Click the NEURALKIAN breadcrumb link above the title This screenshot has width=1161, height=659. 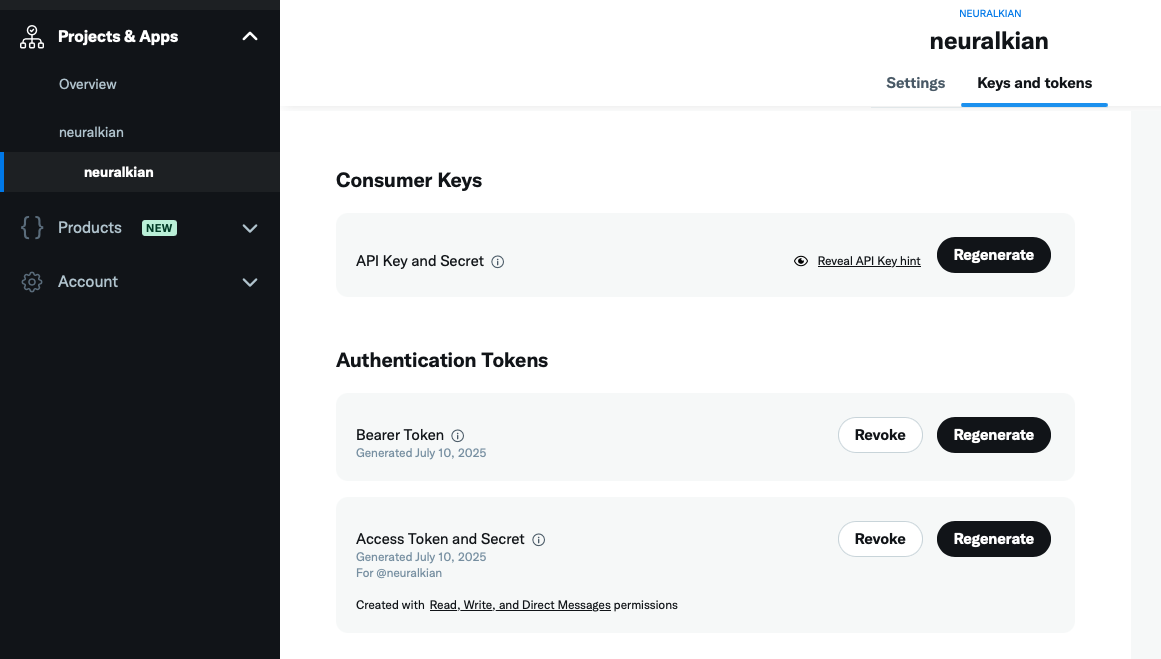pyautogui.click(x=990, y=14)
